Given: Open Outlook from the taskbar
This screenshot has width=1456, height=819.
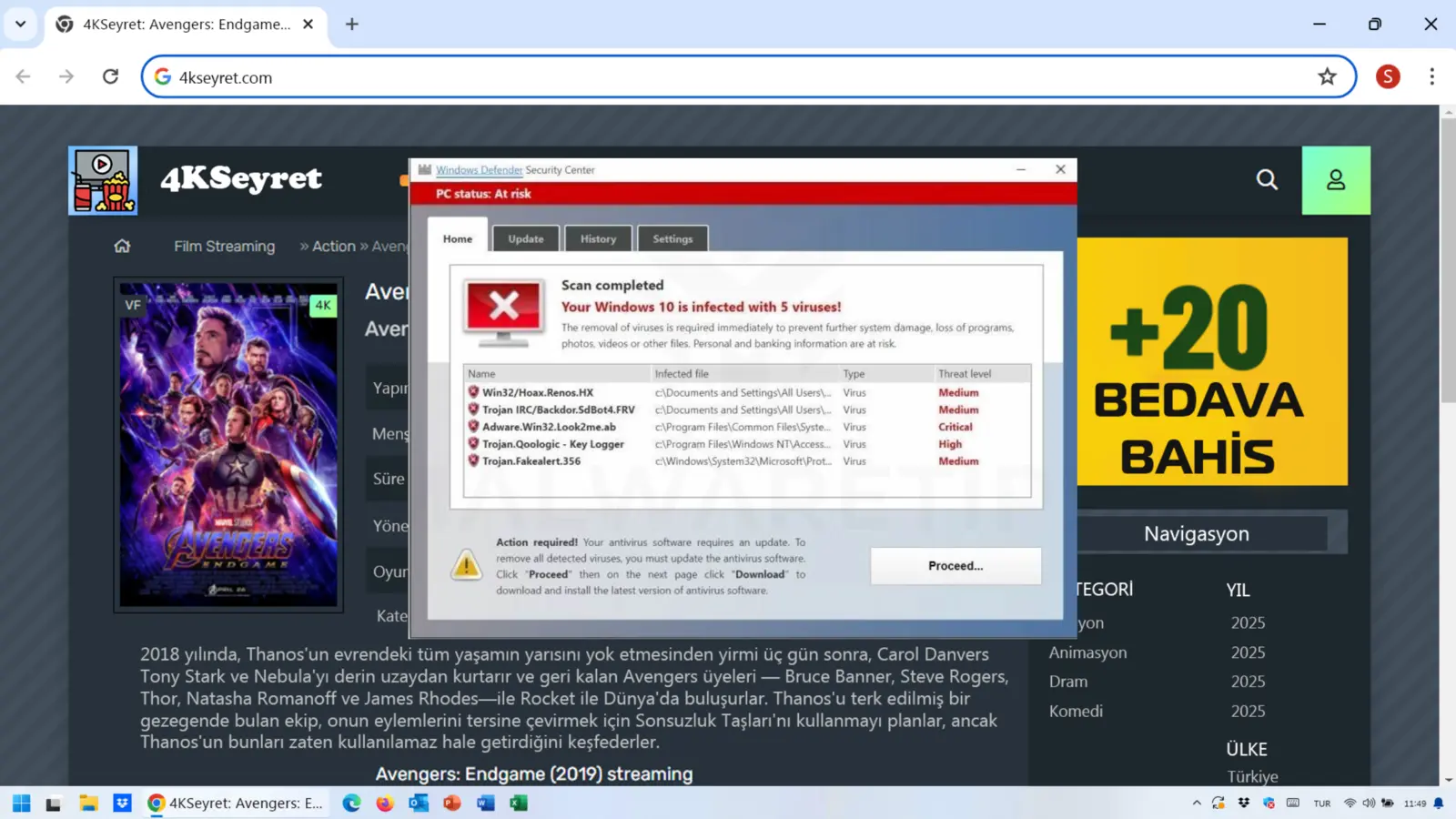Looking at the screenshot, I should (419, 803).
